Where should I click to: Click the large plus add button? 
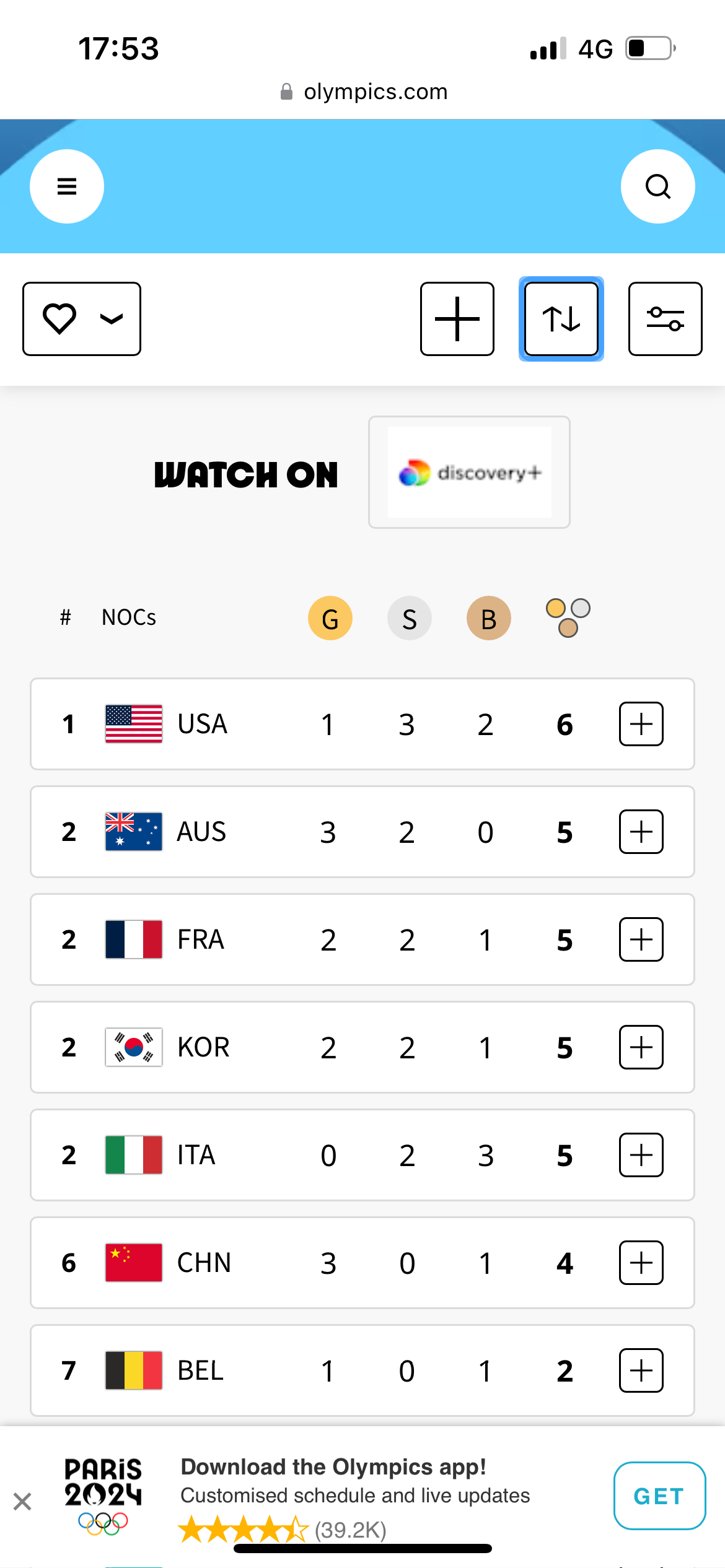pos(457,319)
